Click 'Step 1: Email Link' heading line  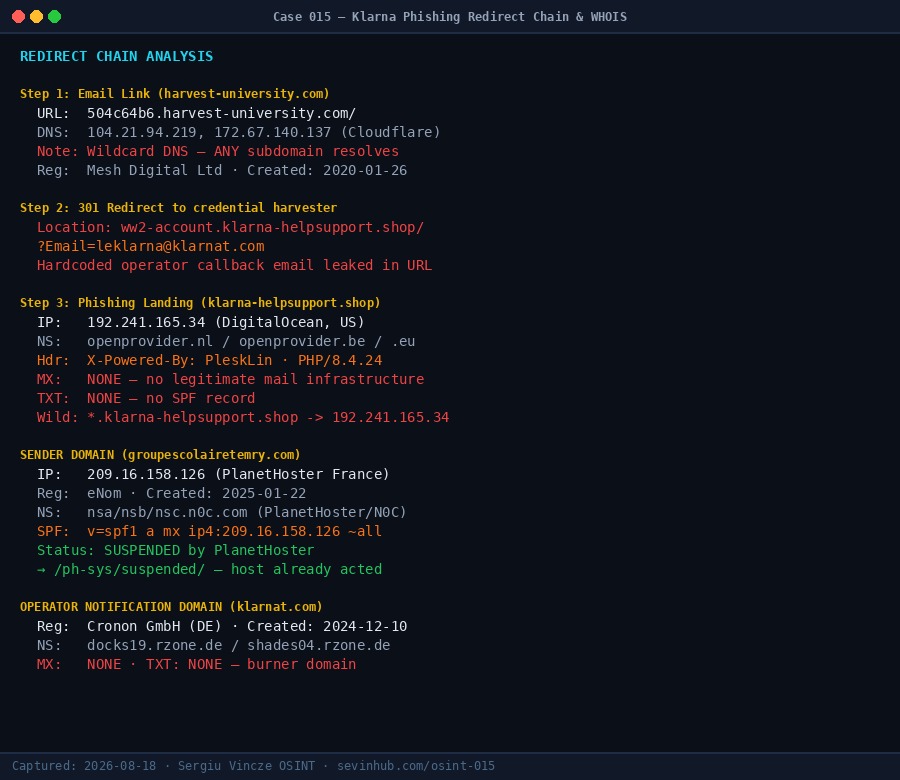coord(174,94)
